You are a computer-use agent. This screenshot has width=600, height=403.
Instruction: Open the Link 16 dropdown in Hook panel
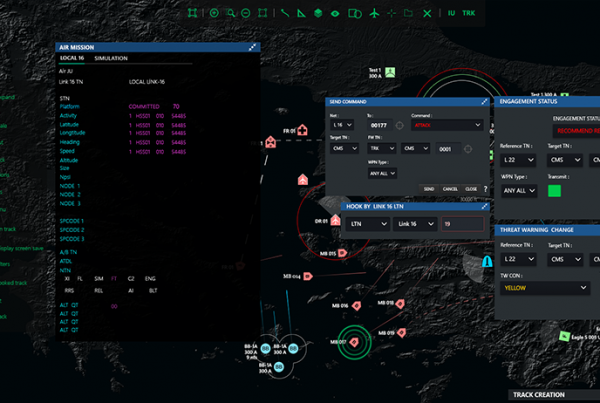pos(414,224)
